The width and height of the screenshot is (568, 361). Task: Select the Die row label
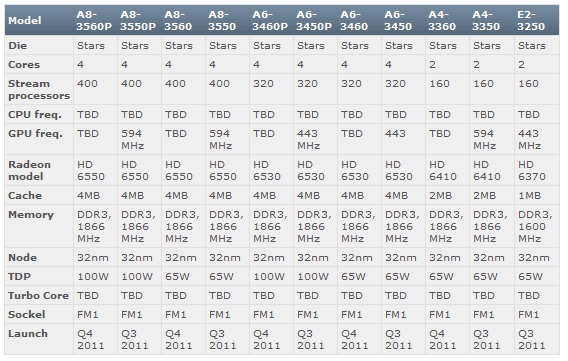tap(17, 46)
